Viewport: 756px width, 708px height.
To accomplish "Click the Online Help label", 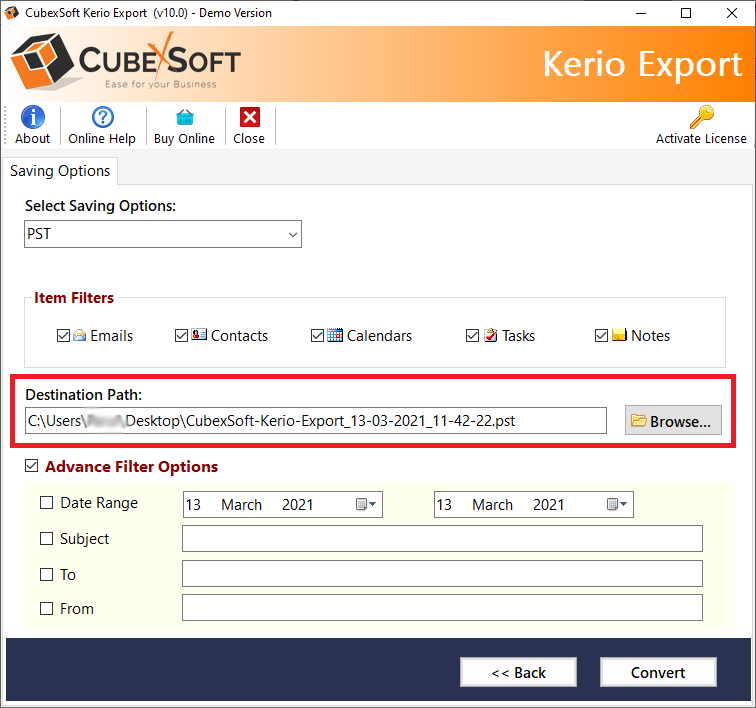I will tap(102, 138).
